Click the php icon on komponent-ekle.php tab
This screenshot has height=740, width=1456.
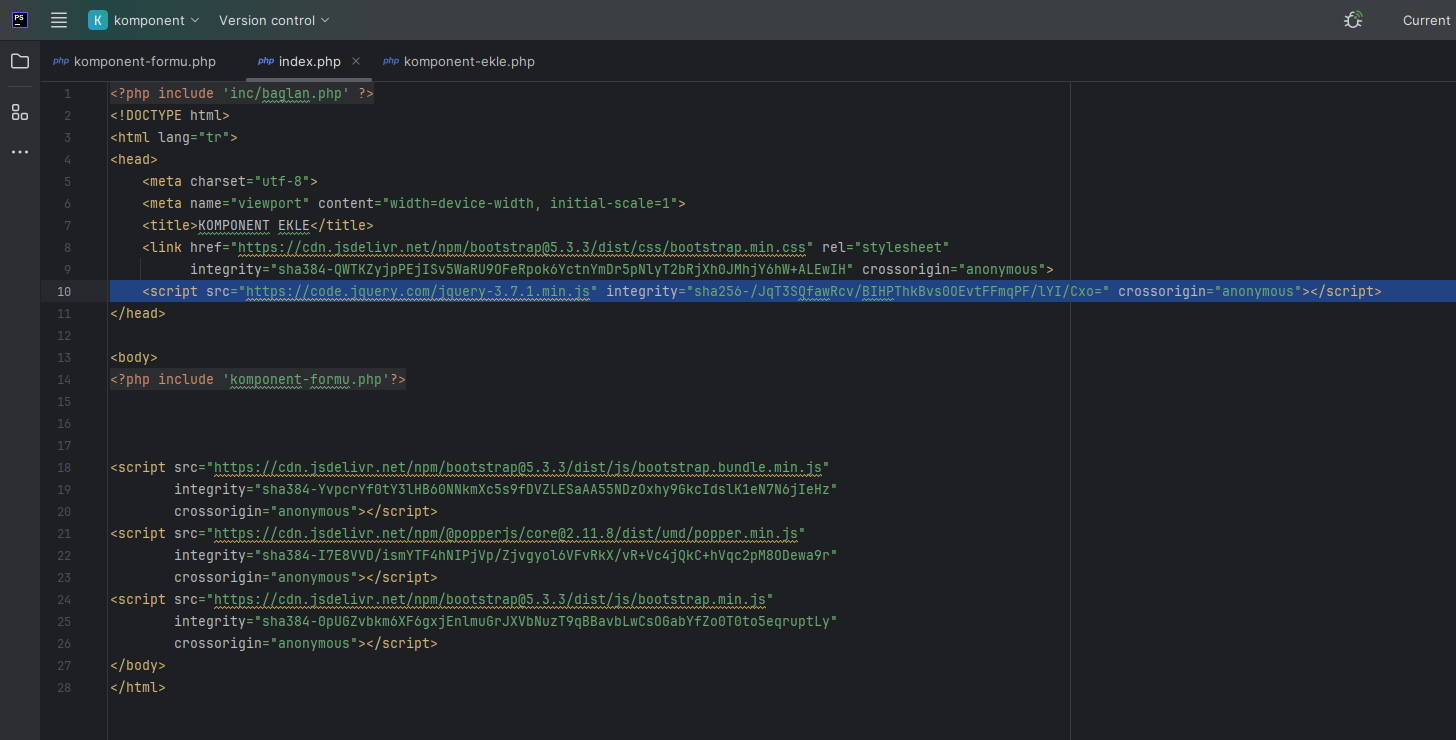(x=391, y=61)
